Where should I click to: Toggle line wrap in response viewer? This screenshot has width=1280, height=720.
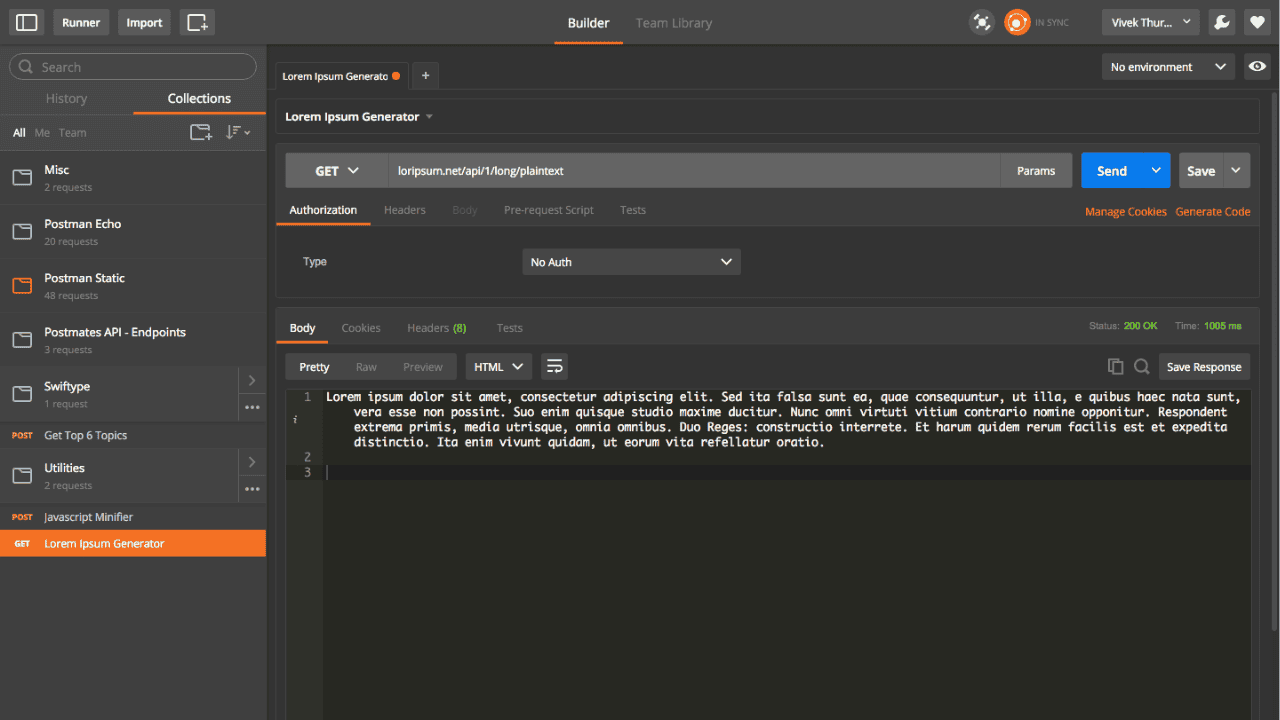coord(554,366)
